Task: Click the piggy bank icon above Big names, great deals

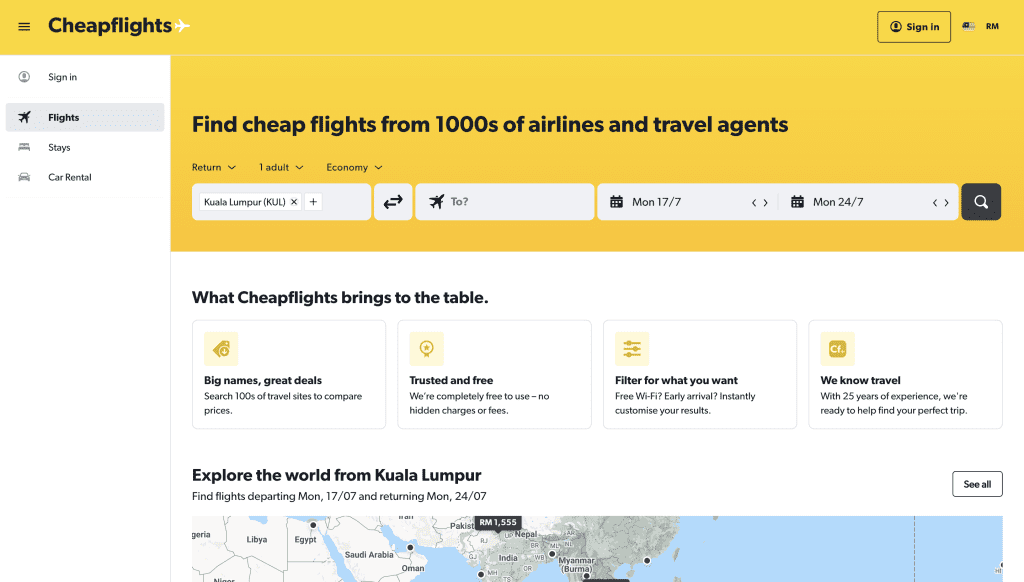Action: tap(220, 349)
